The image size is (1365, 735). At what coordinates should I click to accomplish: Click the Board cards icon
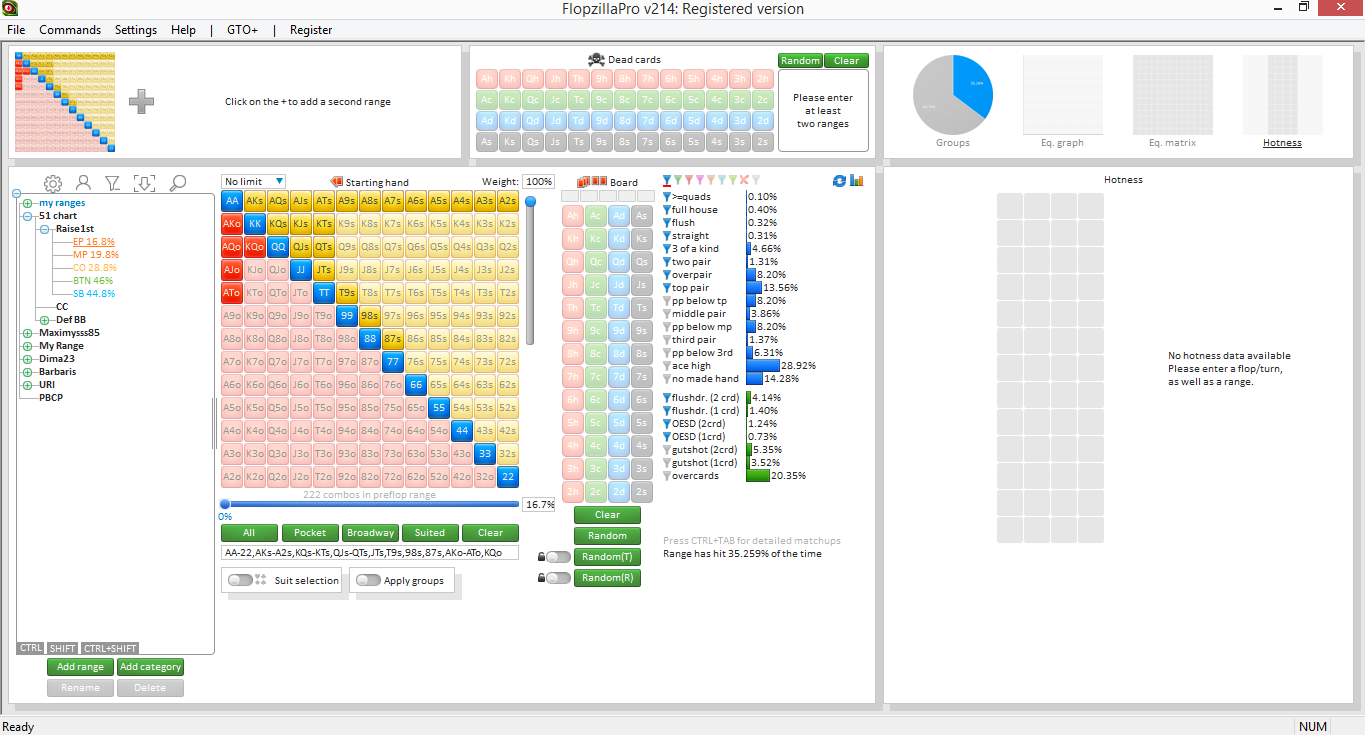pos(593,182)
